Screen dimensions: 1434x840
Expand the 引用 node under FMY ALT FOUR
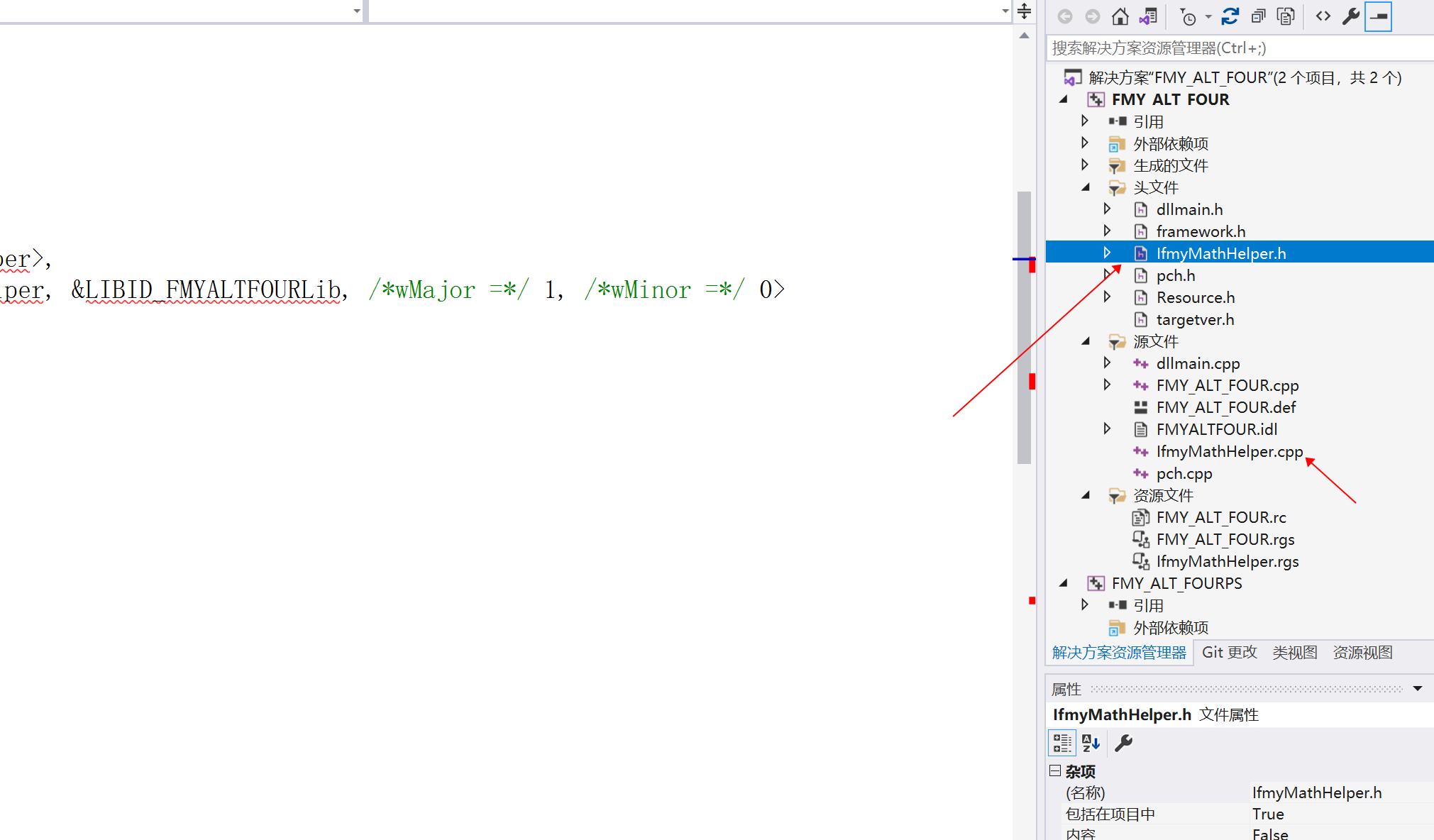click(1085, 121)
